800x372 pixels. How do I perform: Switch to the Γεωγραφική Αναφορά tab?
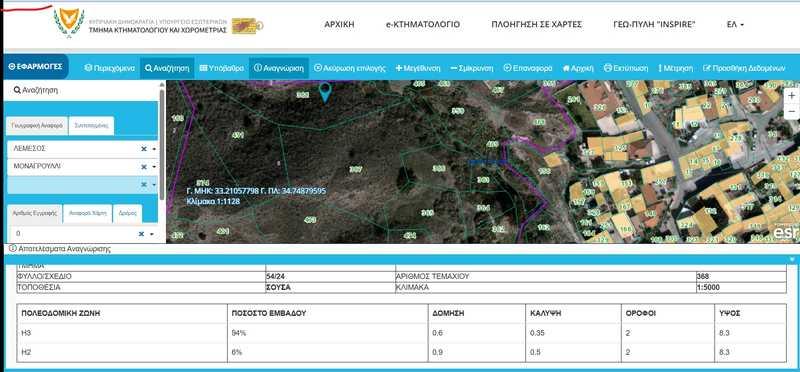(37, 126)
